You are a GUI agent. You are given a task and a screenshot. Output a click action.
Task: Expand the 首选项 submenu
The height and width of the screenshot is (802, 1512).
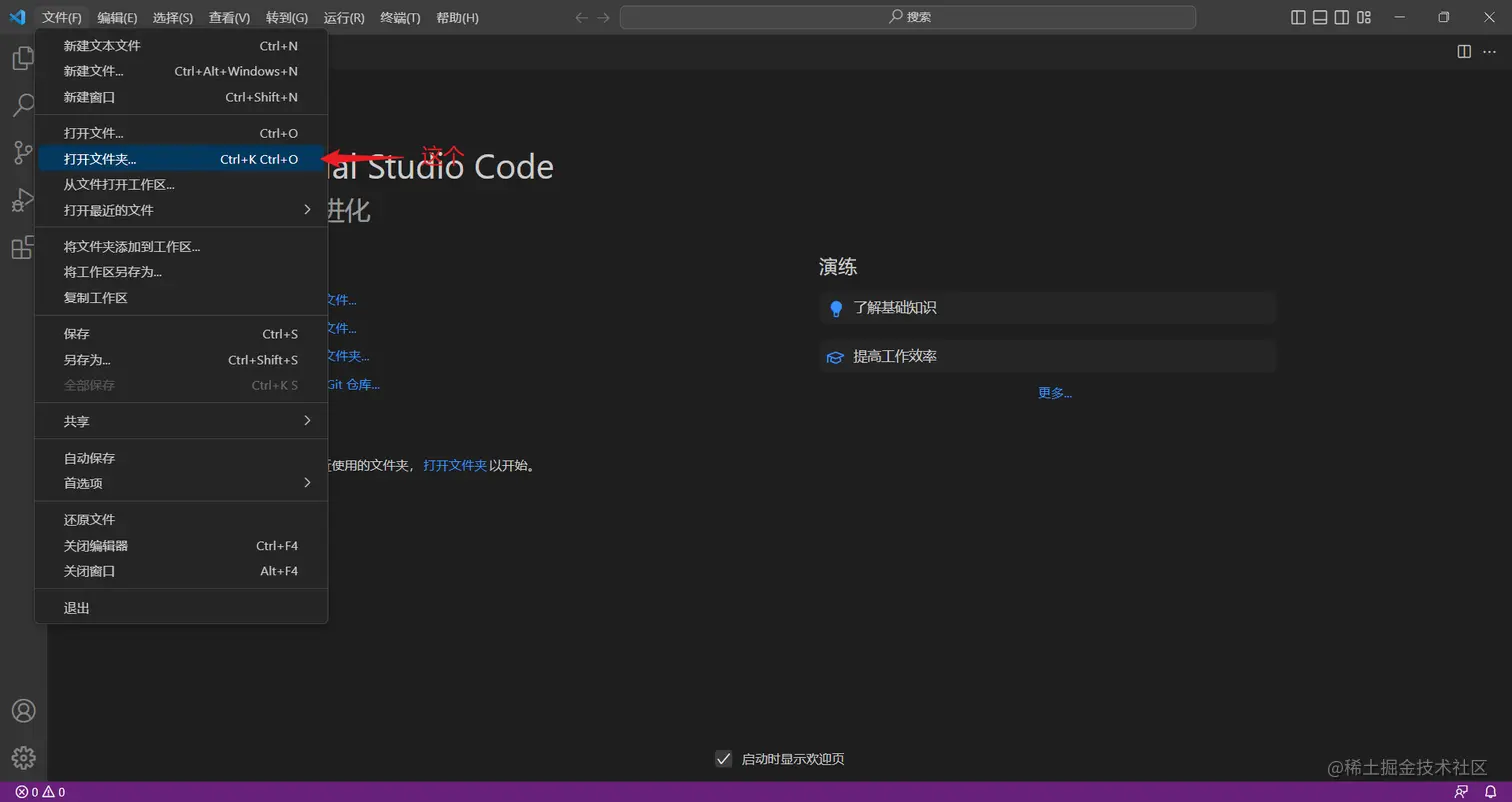pyautogui.click(x=181, y=483)
